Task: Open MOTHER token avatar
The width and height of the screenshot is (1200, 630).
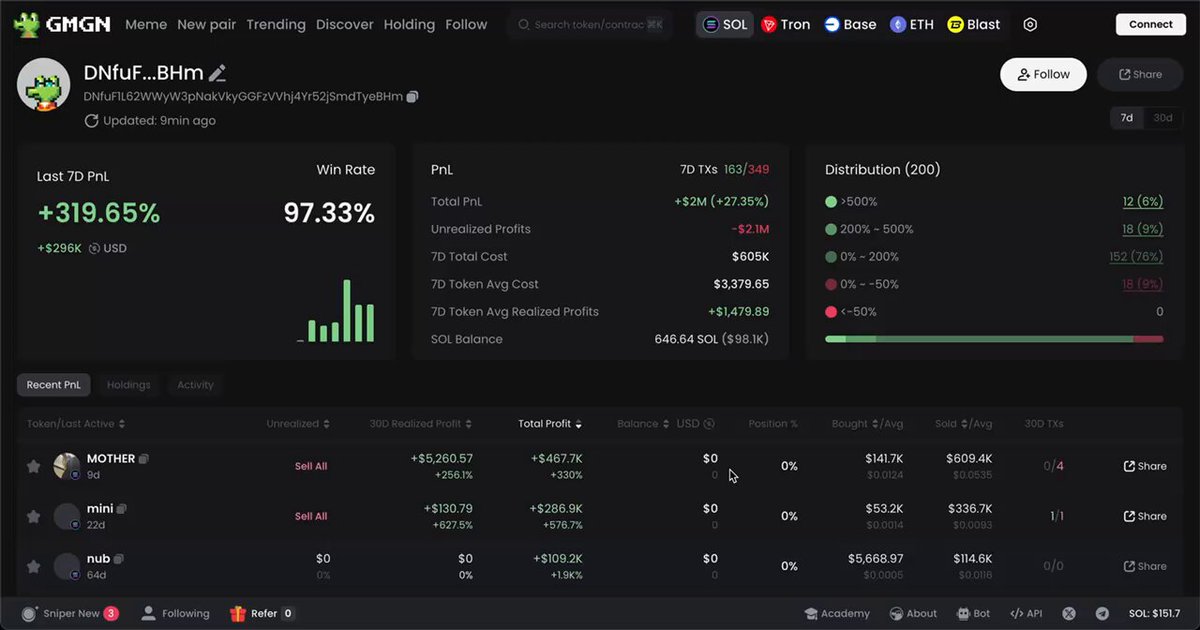Action: [67, 466]
